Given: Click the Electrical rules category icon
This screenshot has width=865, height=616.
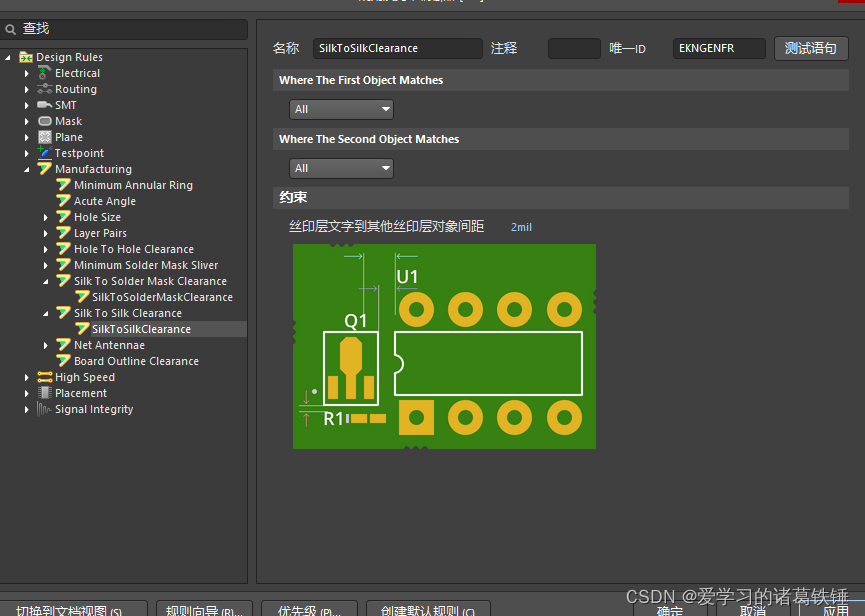Looking at the screenshot, I should [45, 73].
